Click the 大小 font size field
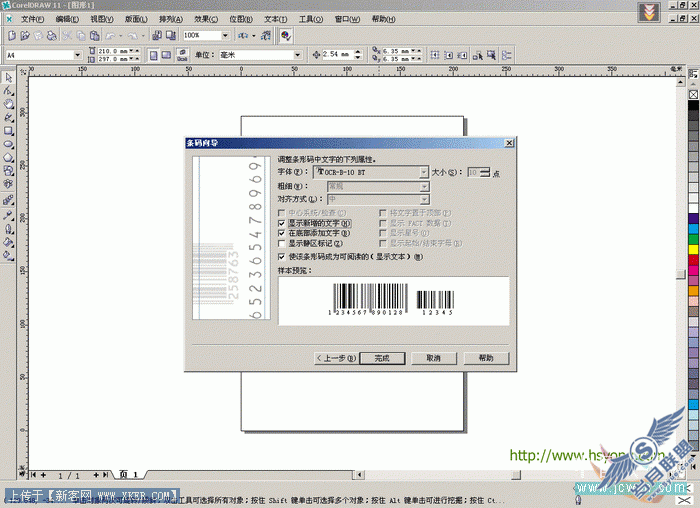Screen dimensions: 700x508 (474, 172)
